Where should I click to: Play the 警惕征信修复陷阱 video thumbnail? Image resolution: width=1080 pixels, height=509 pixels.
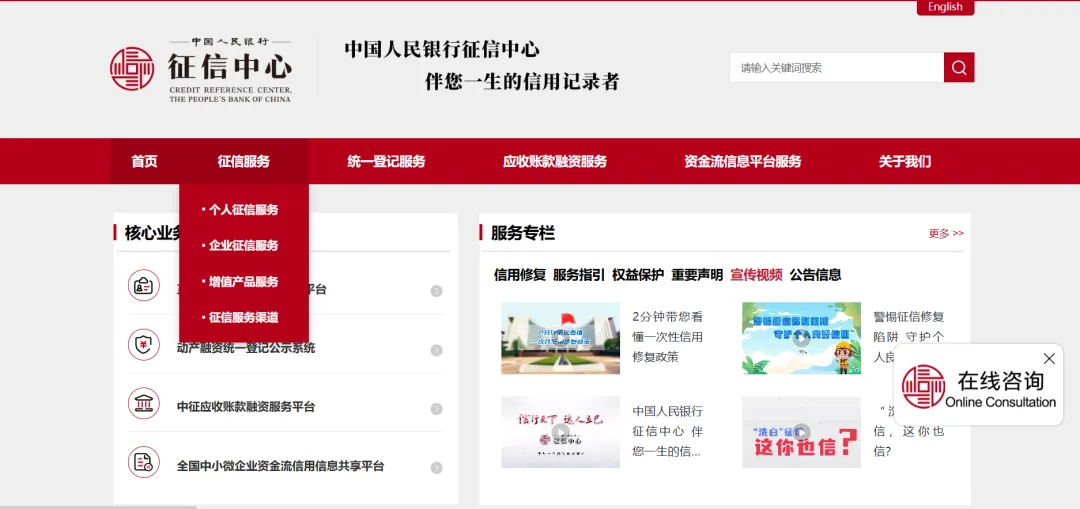click(x=801, y=338)
